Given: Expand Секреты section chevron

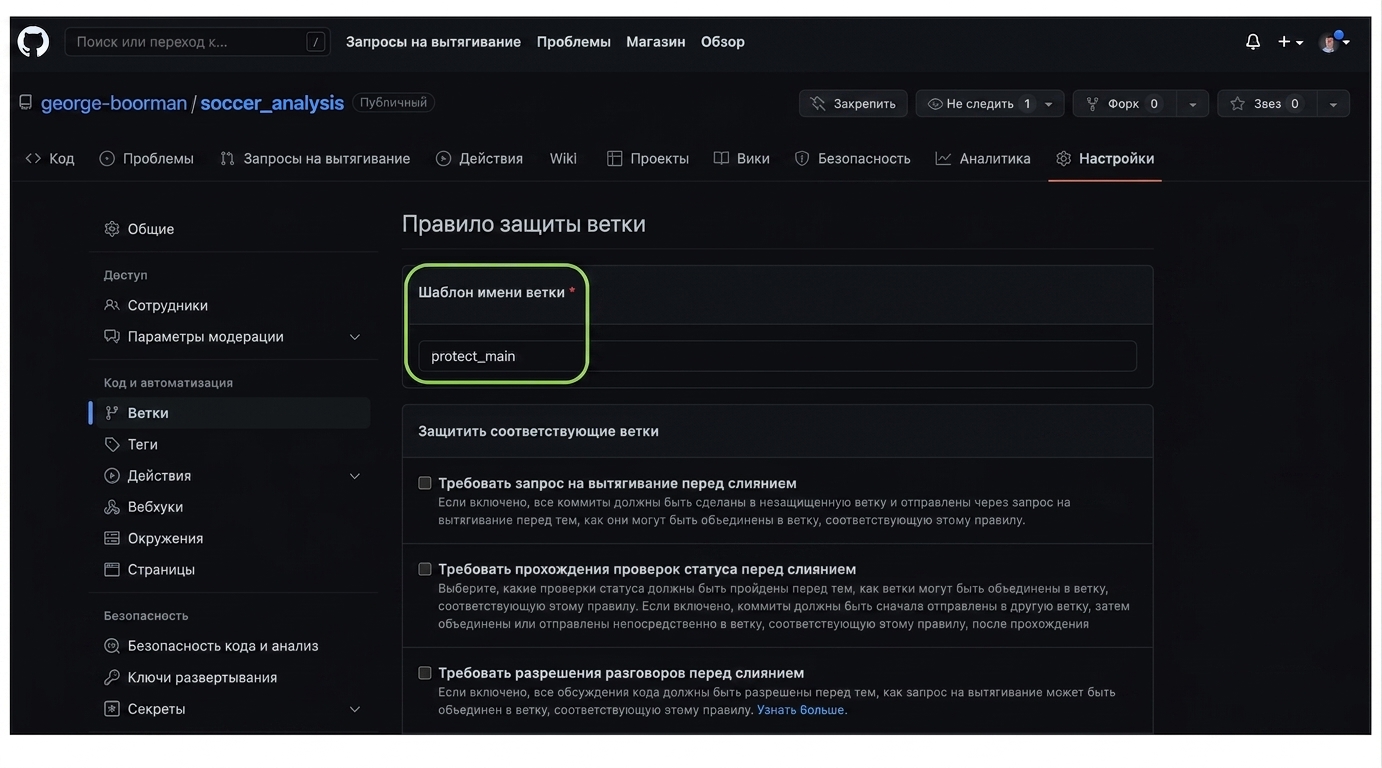Looking at the screenshot, I should (354, 709).
